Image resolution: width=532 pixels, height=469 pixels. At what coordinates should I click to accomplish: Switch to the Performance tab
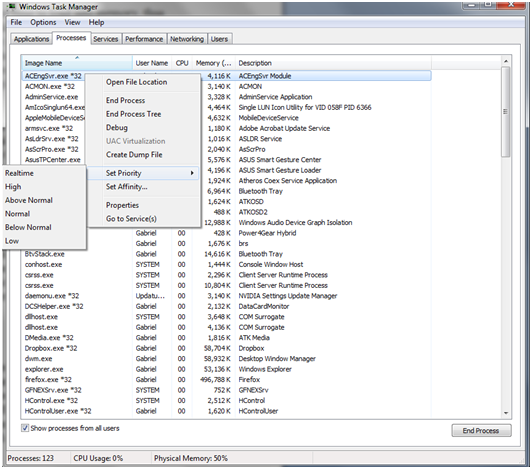point(144,39)
